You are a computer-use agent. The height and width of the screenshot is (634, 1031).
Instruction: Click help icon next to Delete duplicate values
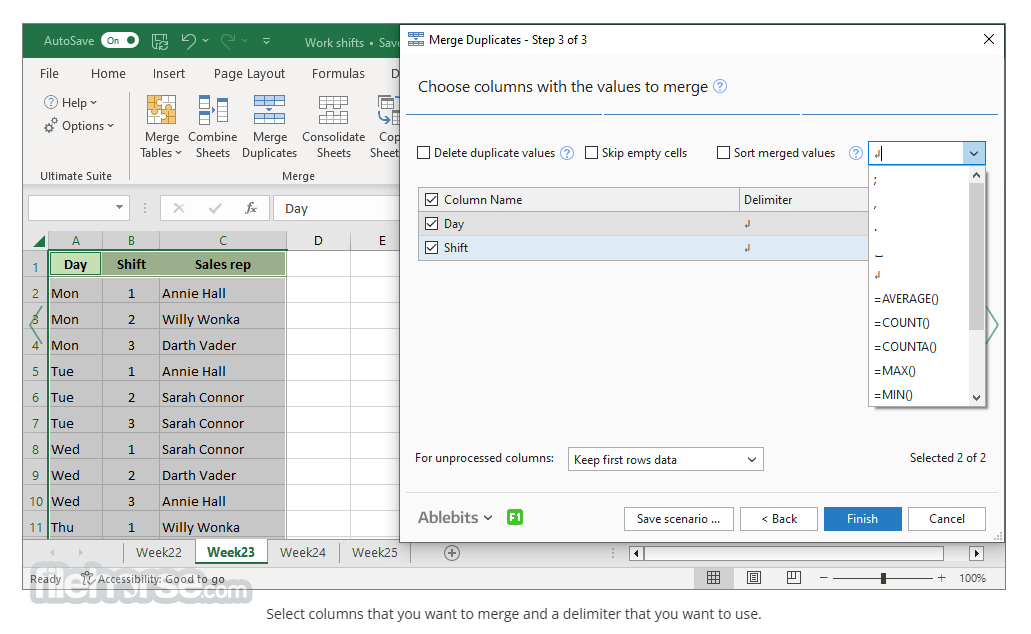pos(567,153)
